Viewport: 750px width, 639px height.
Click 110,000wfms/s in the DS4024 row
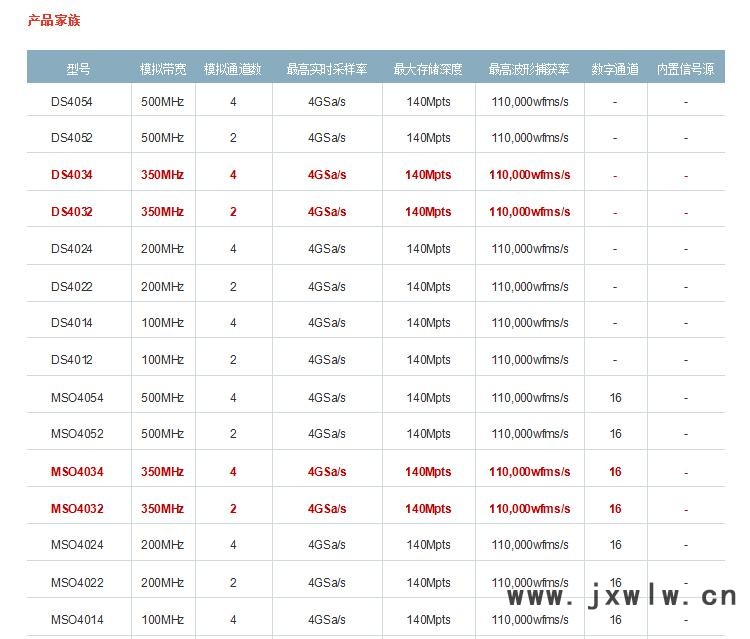(529, 249)
